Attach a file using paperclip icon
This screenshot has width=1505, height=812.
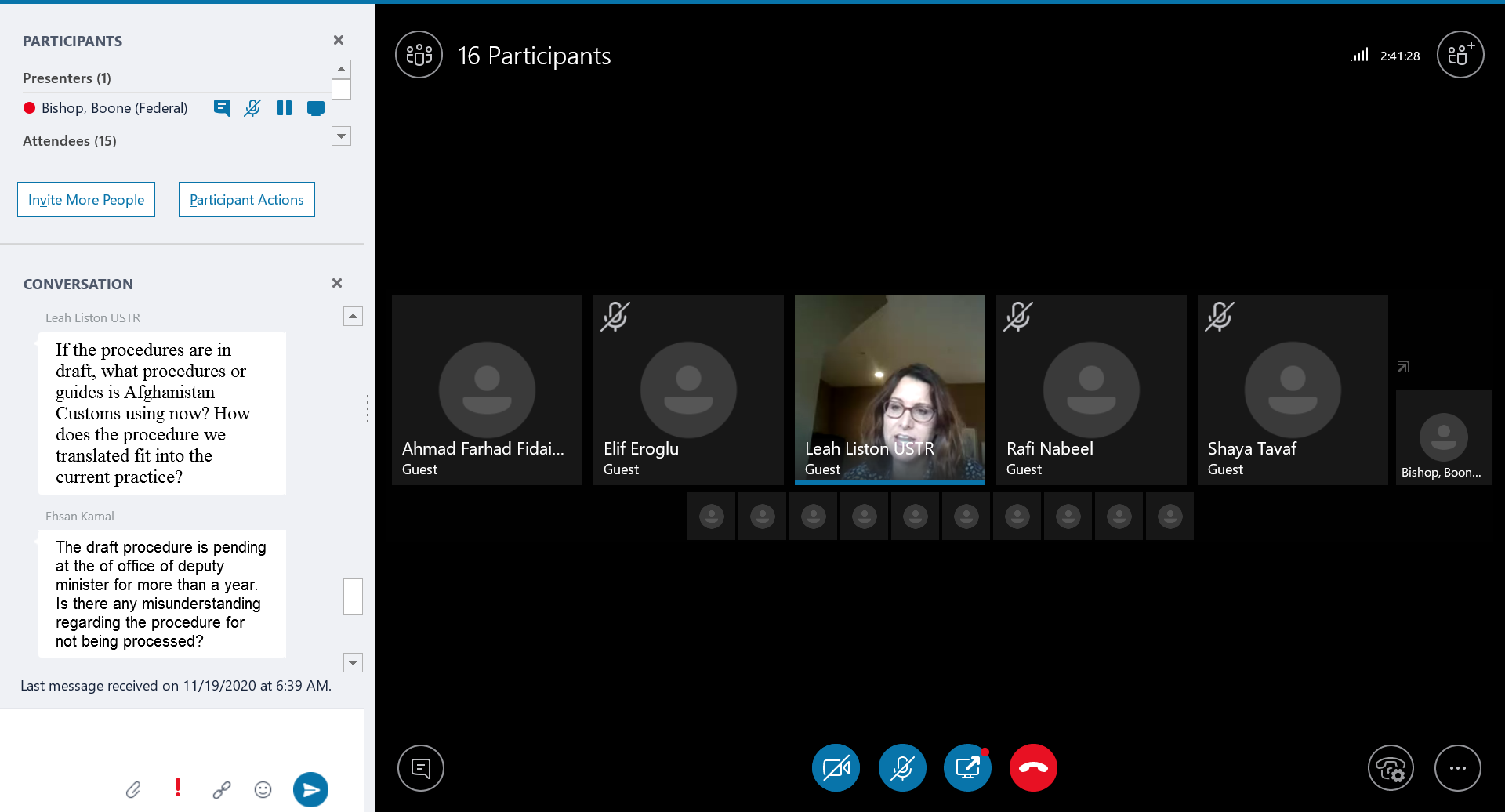[133, 789]
